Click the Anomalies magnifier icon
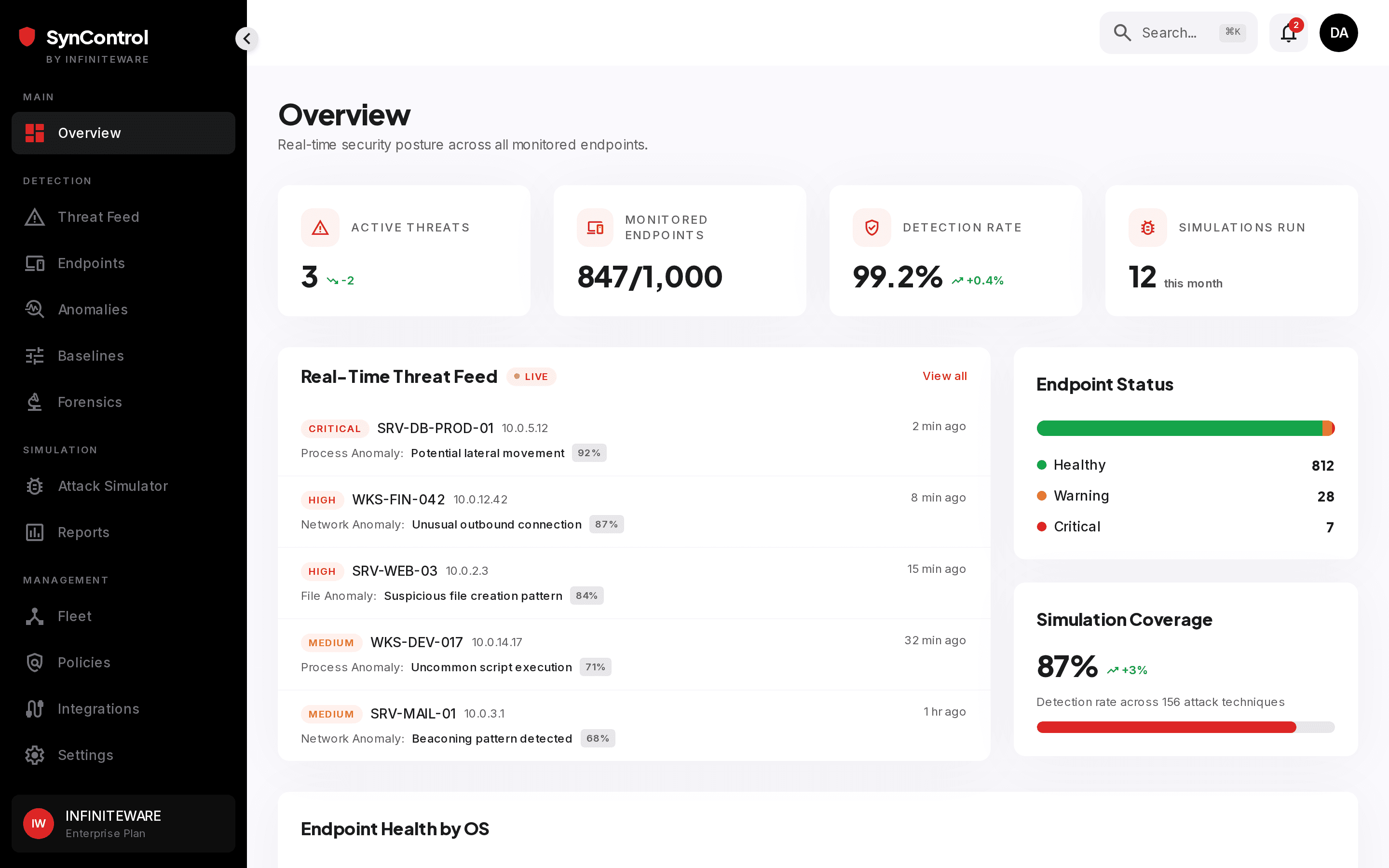The width and height of the screenshot is (1389, 868). (34, 310)
